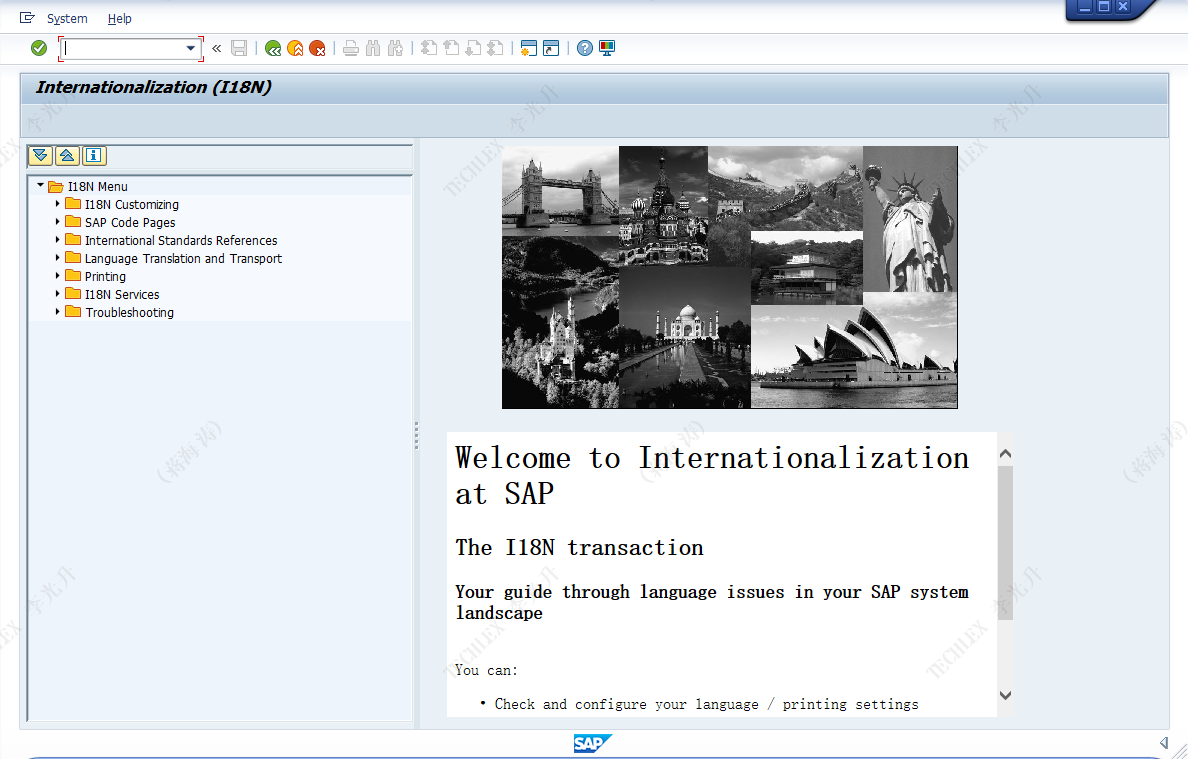Click the SAP logo in status bar
Screen dimensions: 1188x759
point(592,744)
